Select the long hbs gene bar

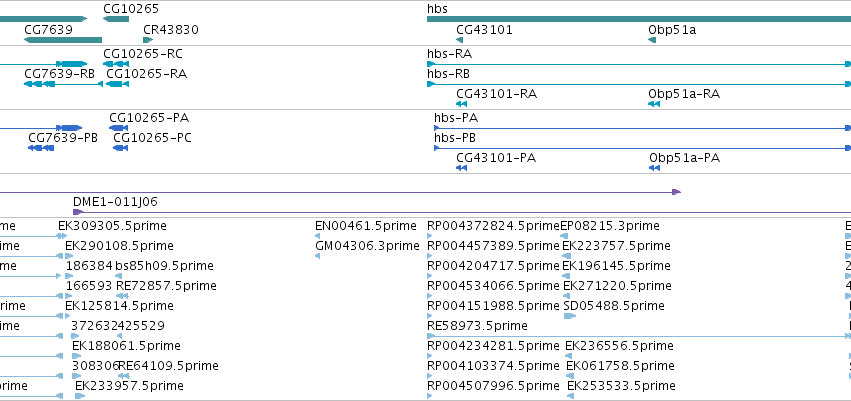pos(639,19)
